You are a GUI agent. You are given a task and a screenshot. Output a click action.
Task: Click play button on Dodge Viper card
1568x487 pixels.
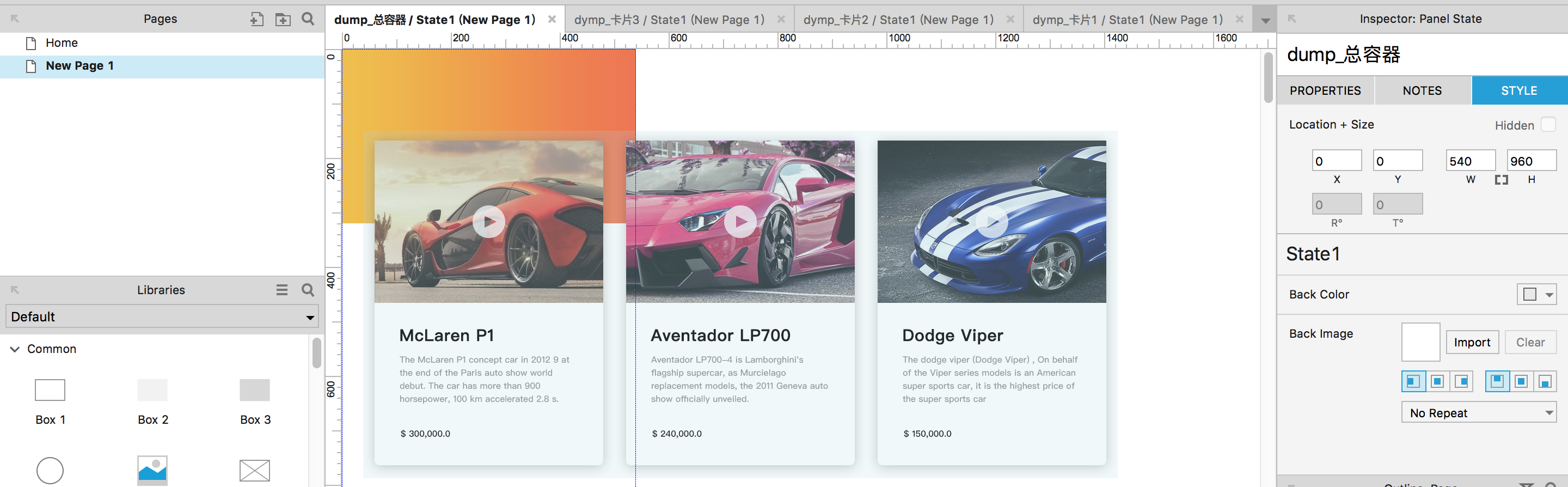[991, 222]
